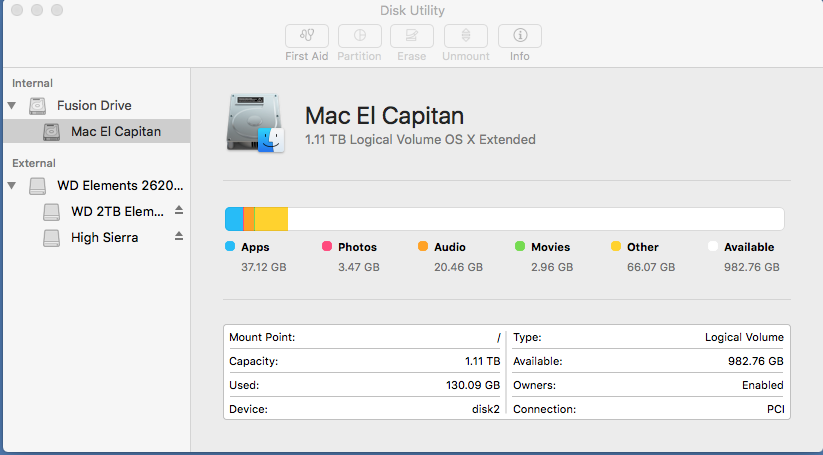The height and width of the screenshot is (455, 823).
Task: Click the orange Audio segment of usage bar
Action: tap(249, 219)
